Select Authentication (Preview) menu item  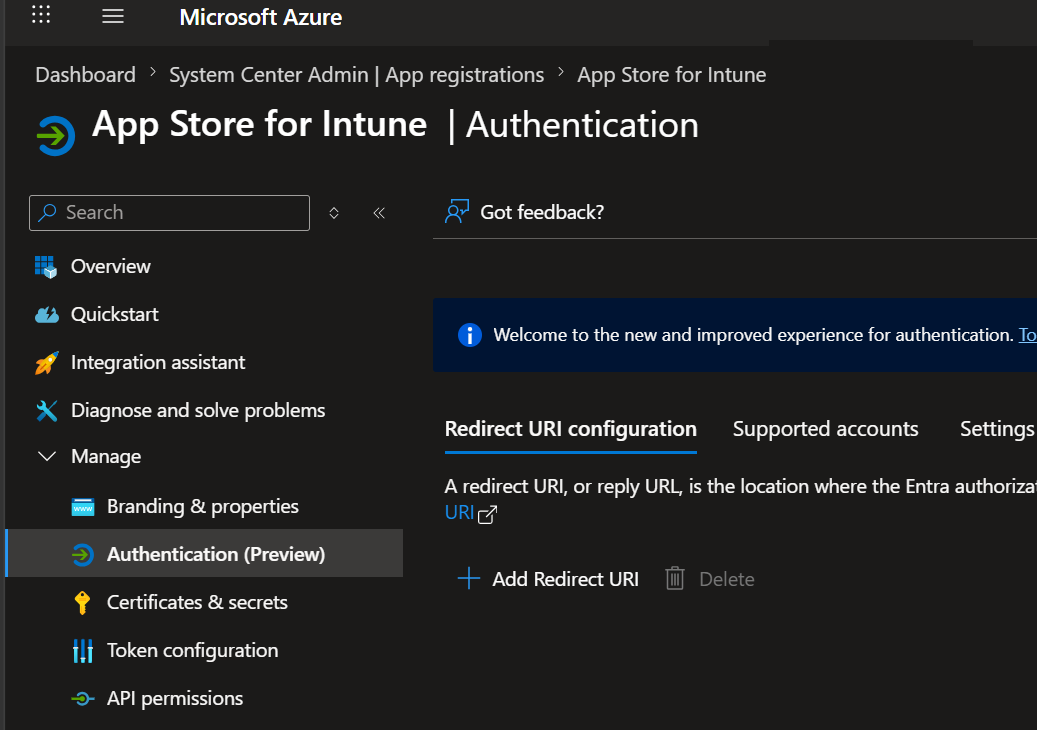[204, 553]
